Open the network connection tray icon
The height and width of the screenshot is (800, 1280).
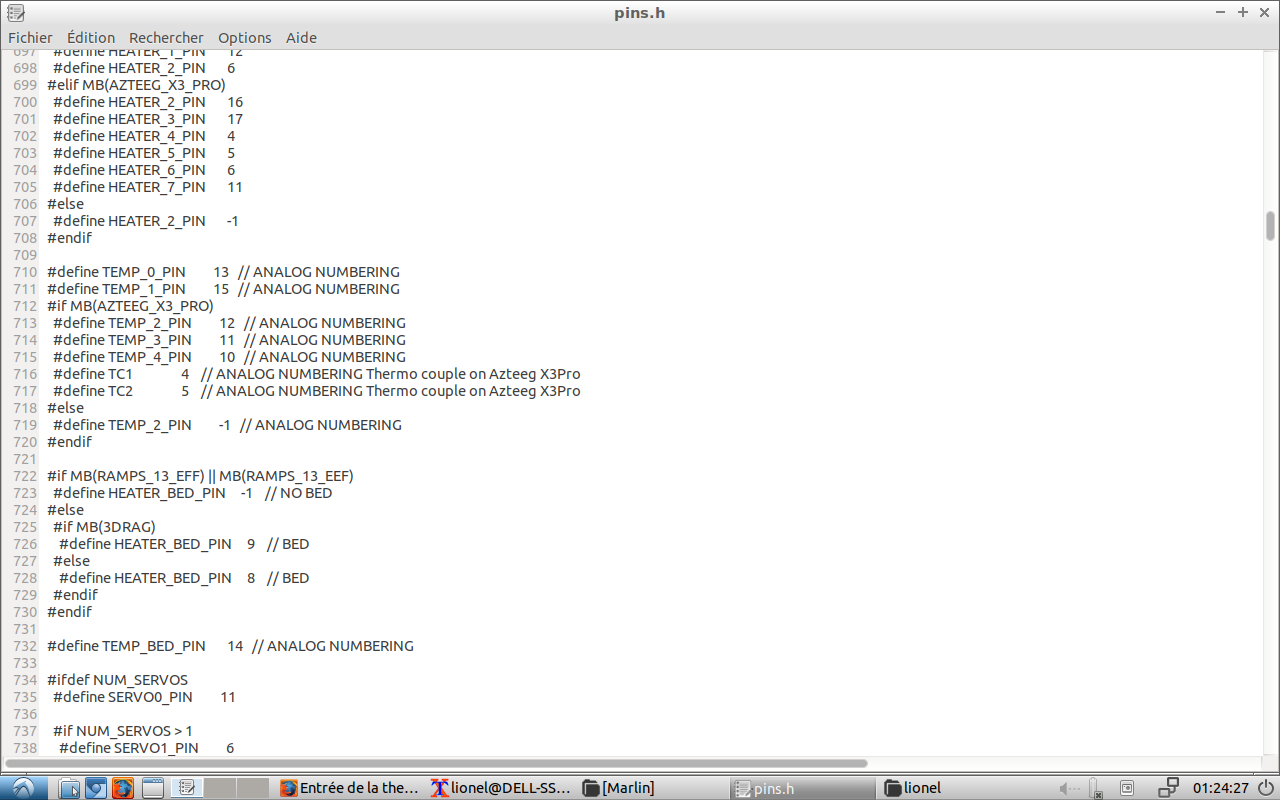[x=1169, y=788]
